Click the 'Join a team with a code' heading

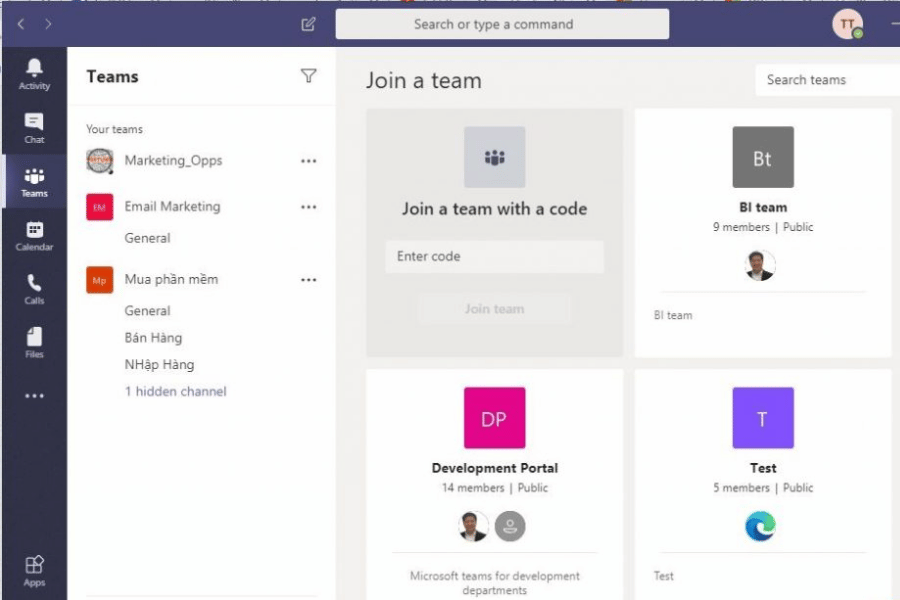(x=494, y=209)
